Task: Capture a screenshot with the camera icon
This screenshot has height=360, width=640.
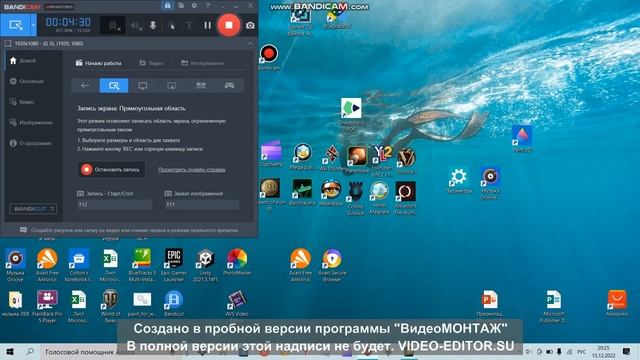Action: point(250,25)
